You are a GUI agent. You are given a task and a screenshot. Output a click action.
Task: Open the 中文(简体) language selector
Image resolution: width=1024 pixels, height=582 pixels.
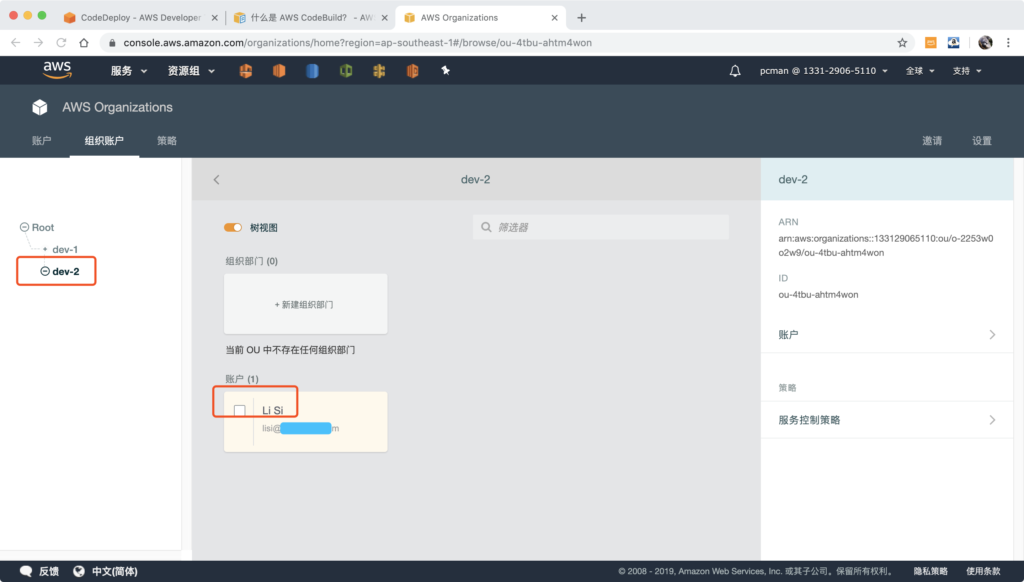point(114,571)
